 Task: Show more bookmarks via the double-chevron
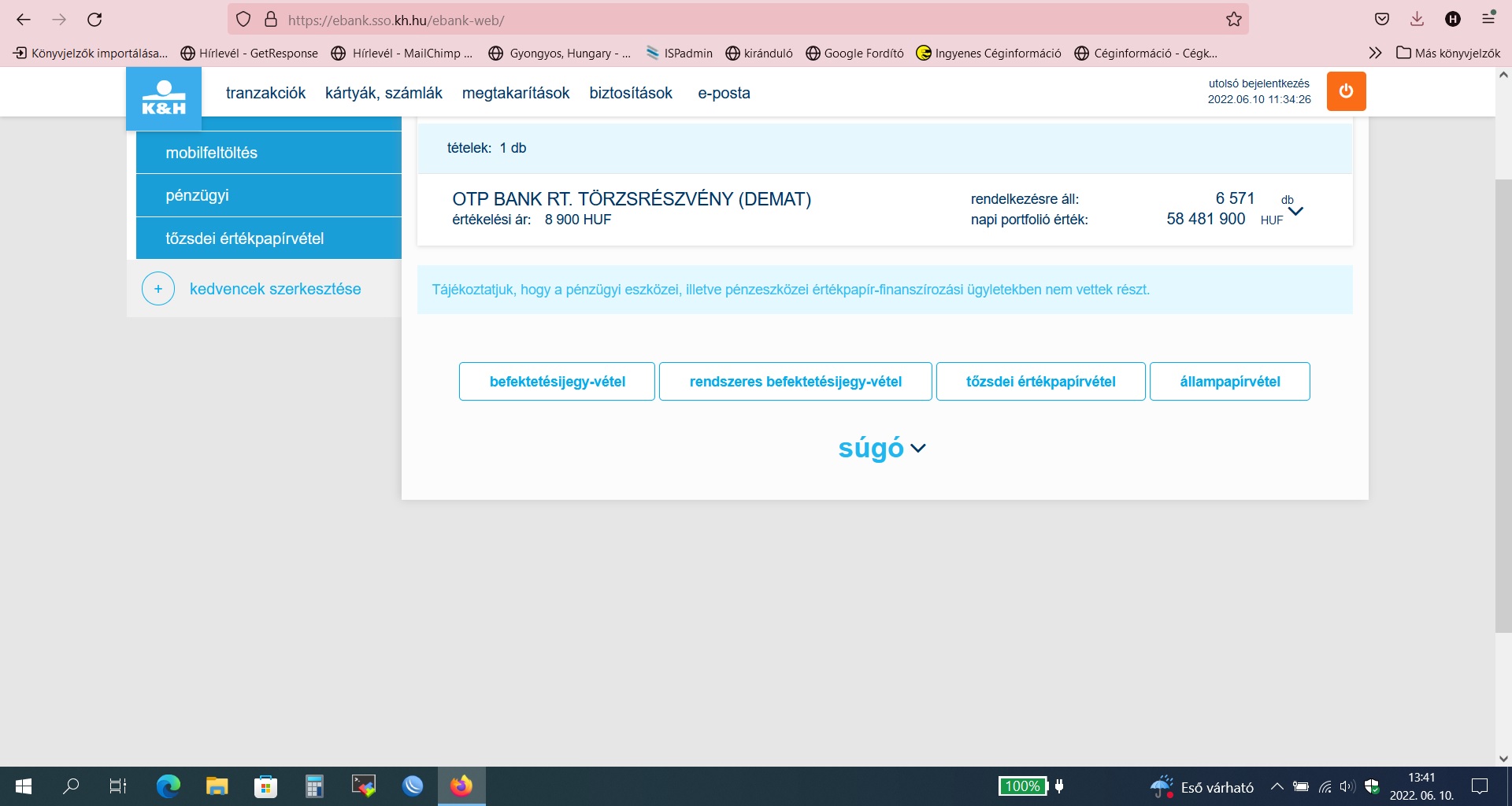click(x=1375, y=53)
